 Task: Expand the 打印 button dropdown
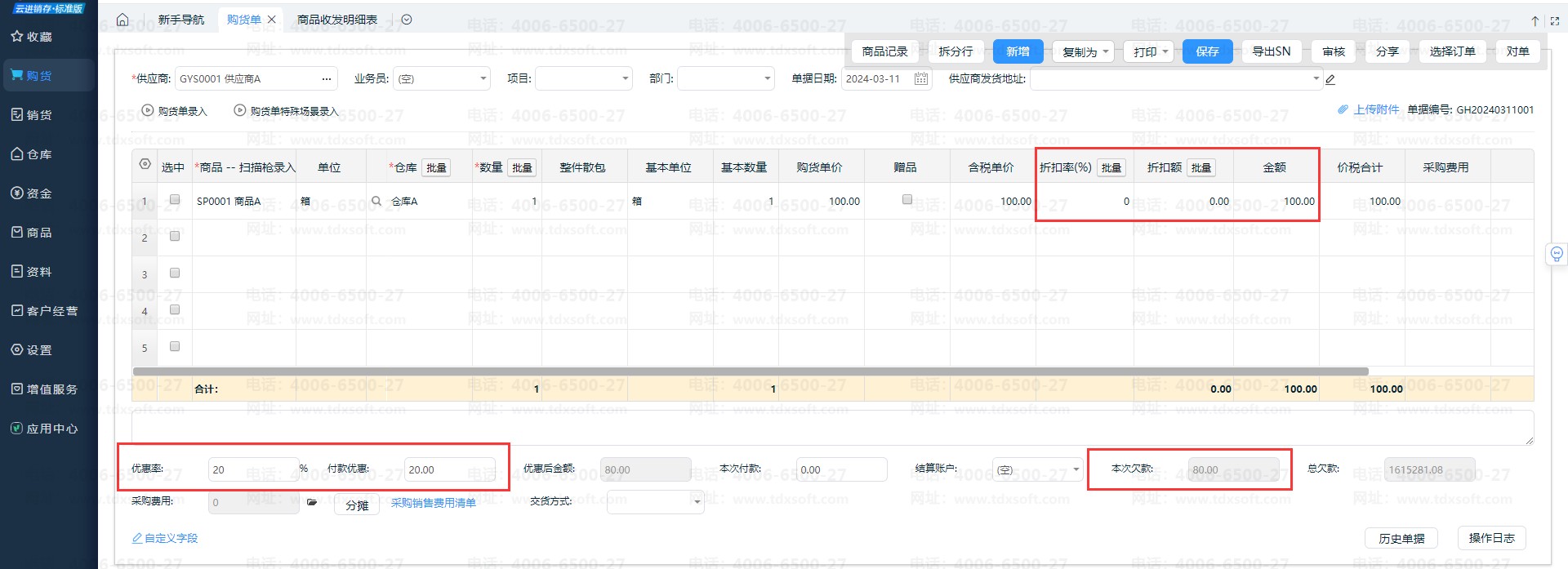pos(1165,51)
